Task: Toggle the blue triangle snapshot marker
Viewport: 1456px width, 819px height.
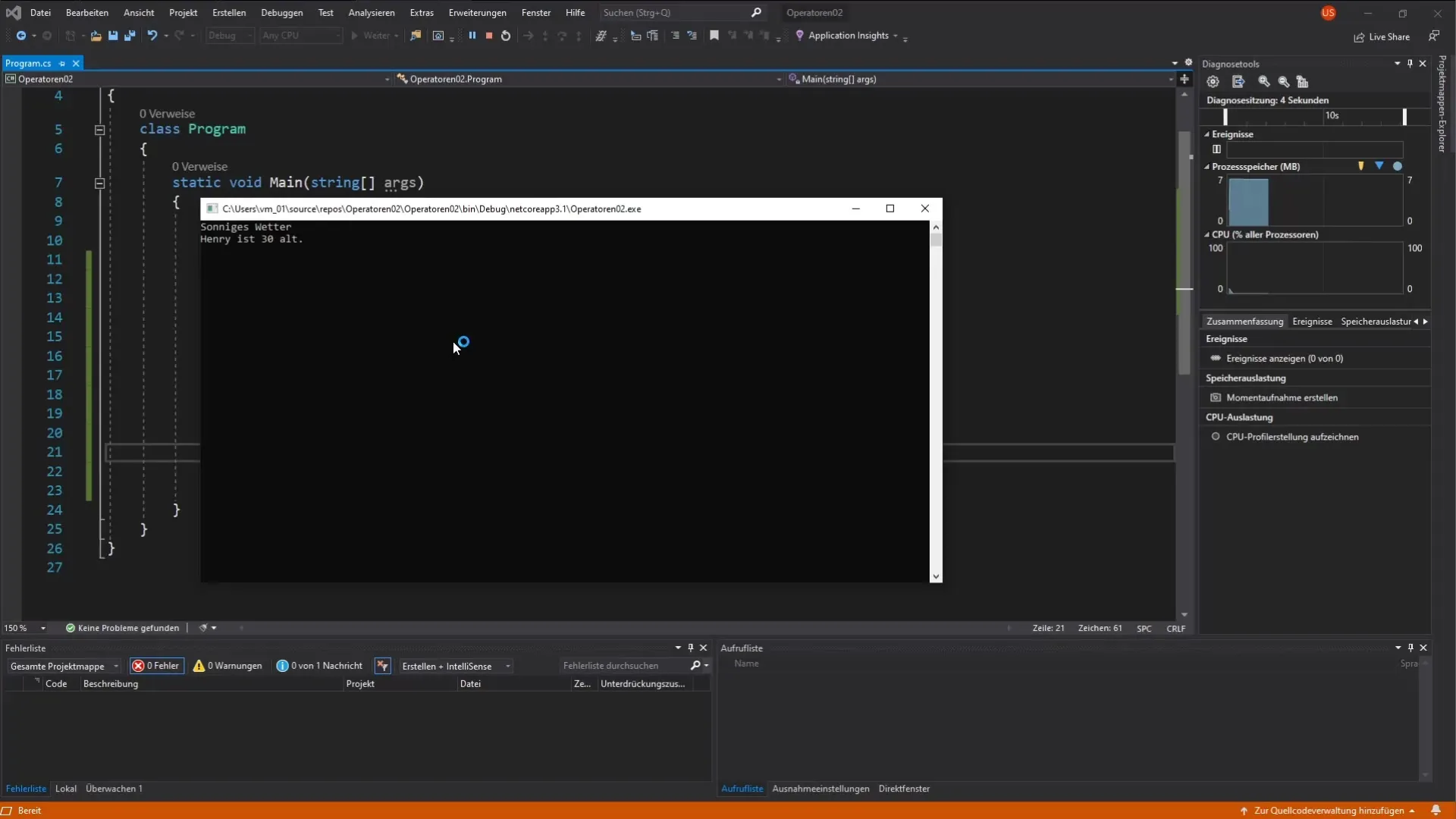Action: pyautogui.click(x=1379, y=166)
